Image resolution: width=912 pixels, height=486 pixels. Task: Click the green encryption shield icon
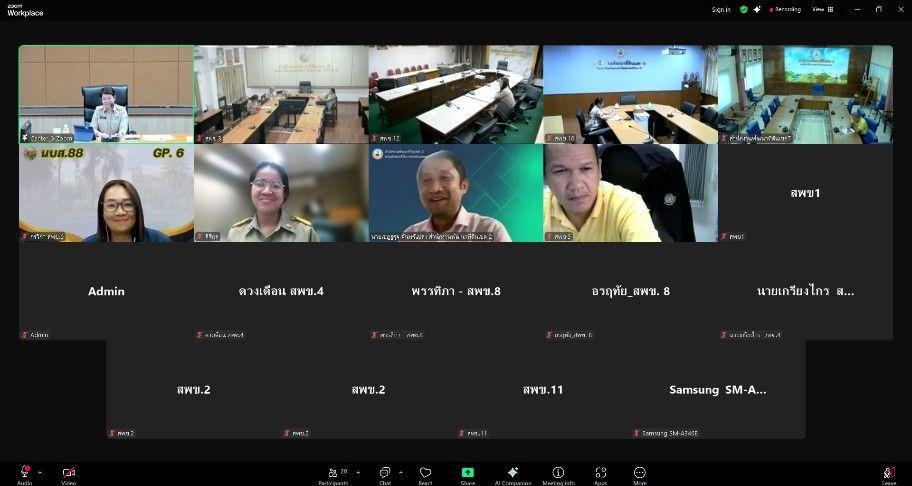click(x=743, y=9)
